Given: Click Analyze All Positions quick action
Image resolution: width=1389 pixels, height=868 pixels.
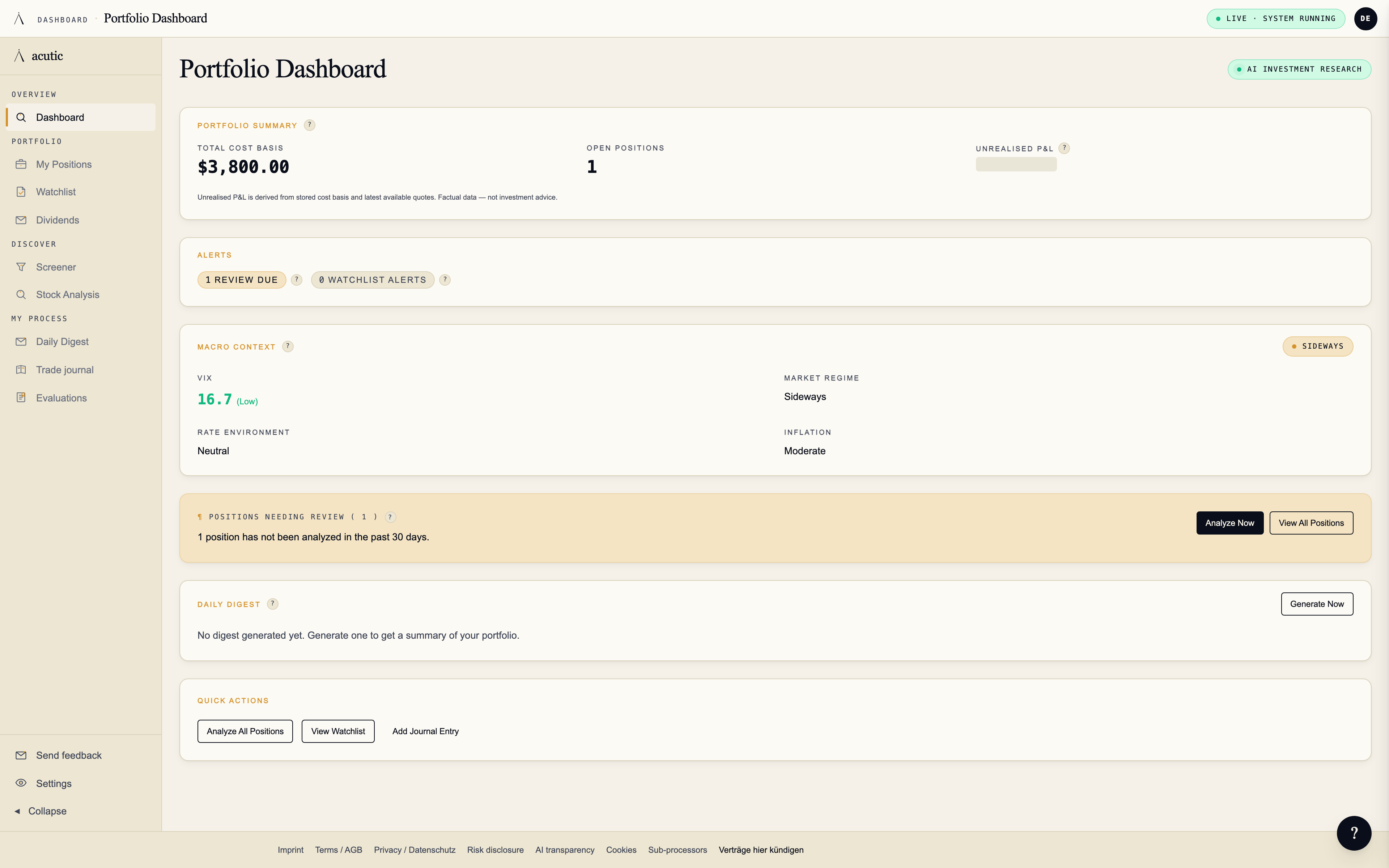Looking at the screenshot, I should pyautogui.click(x=245, y=731).
